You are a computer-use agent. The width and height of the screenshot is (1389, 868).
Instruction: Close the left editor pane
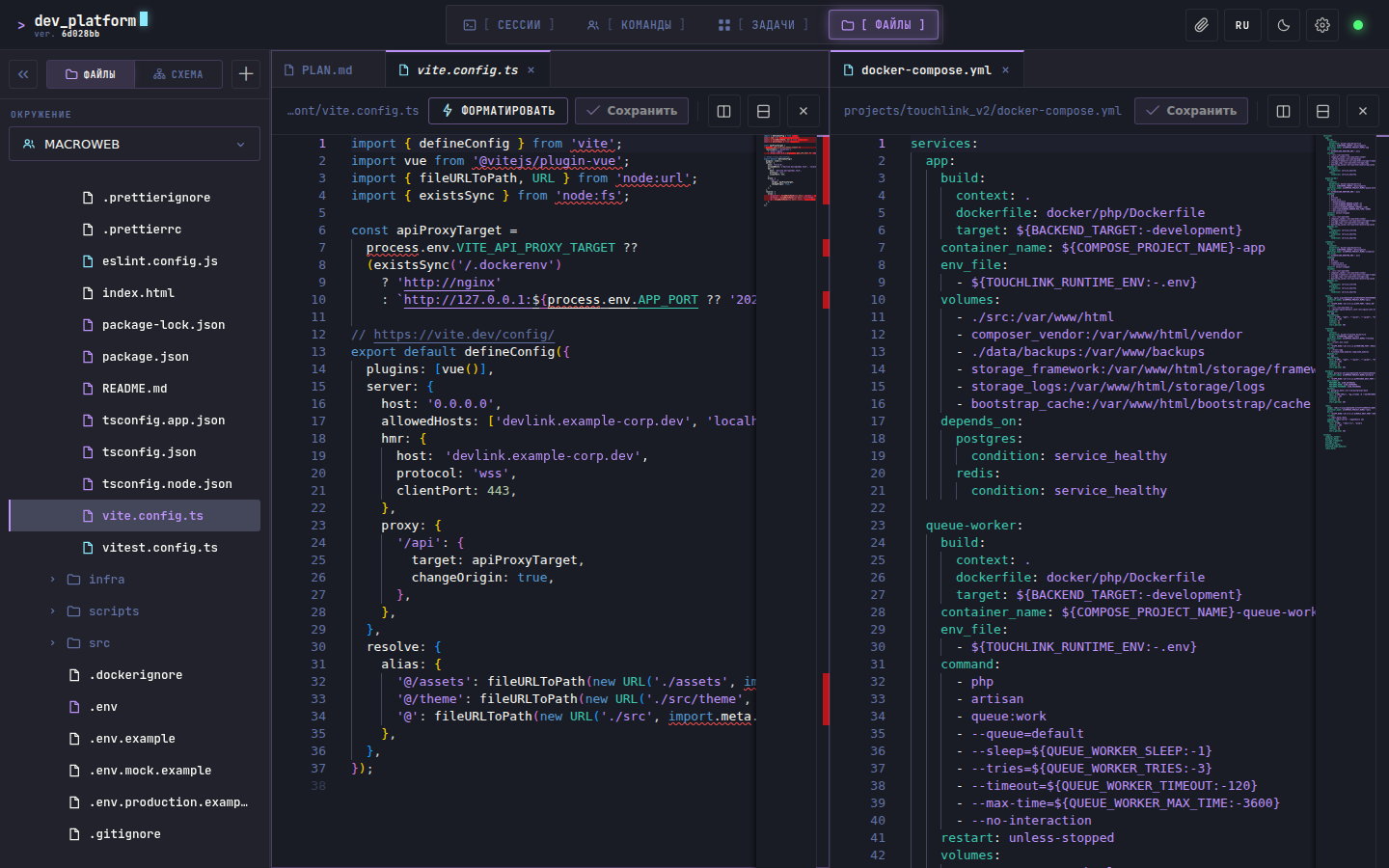(x=803, y=111)
